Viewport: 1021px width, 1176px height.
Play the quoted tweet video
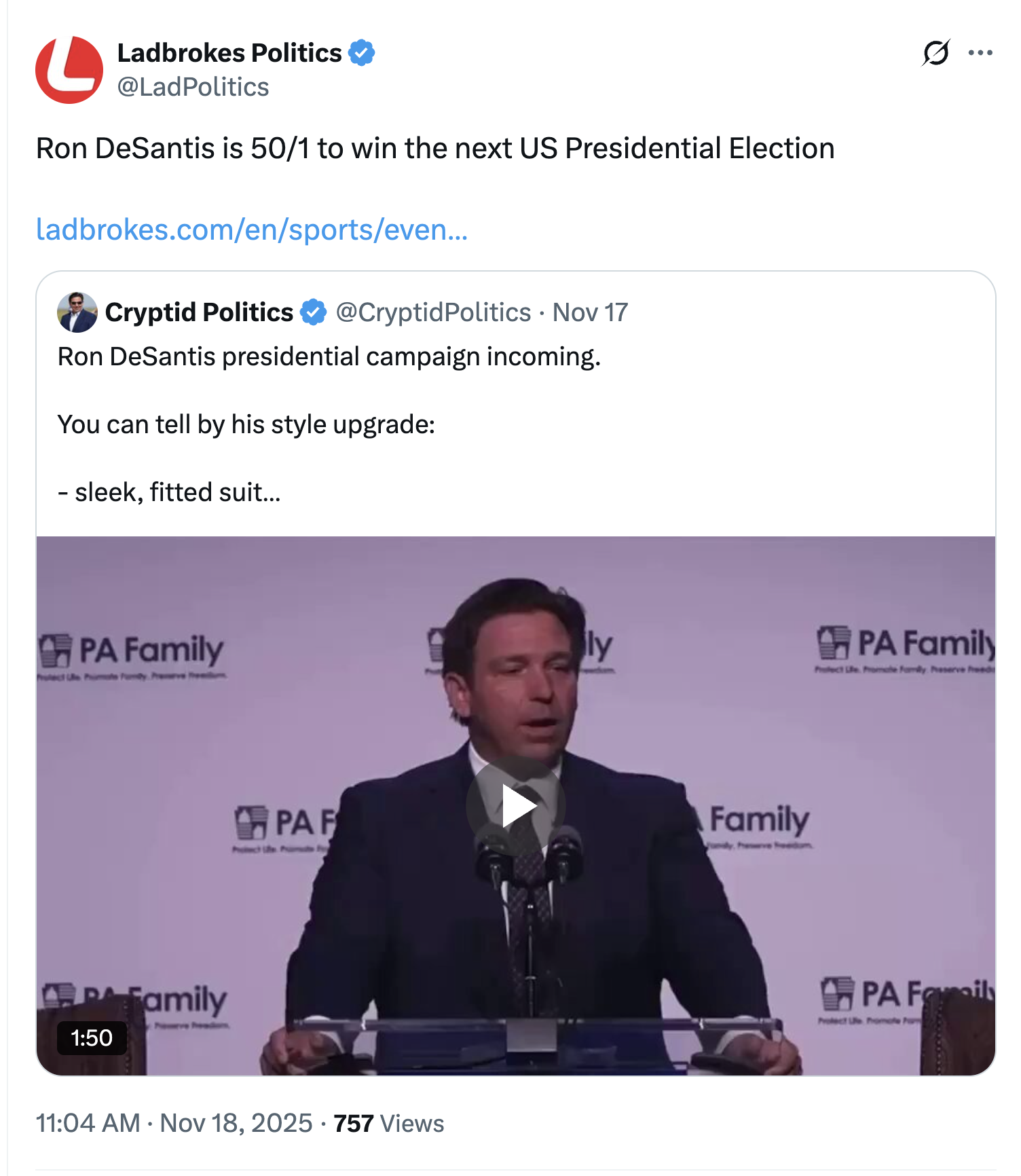tap(516, 805)
